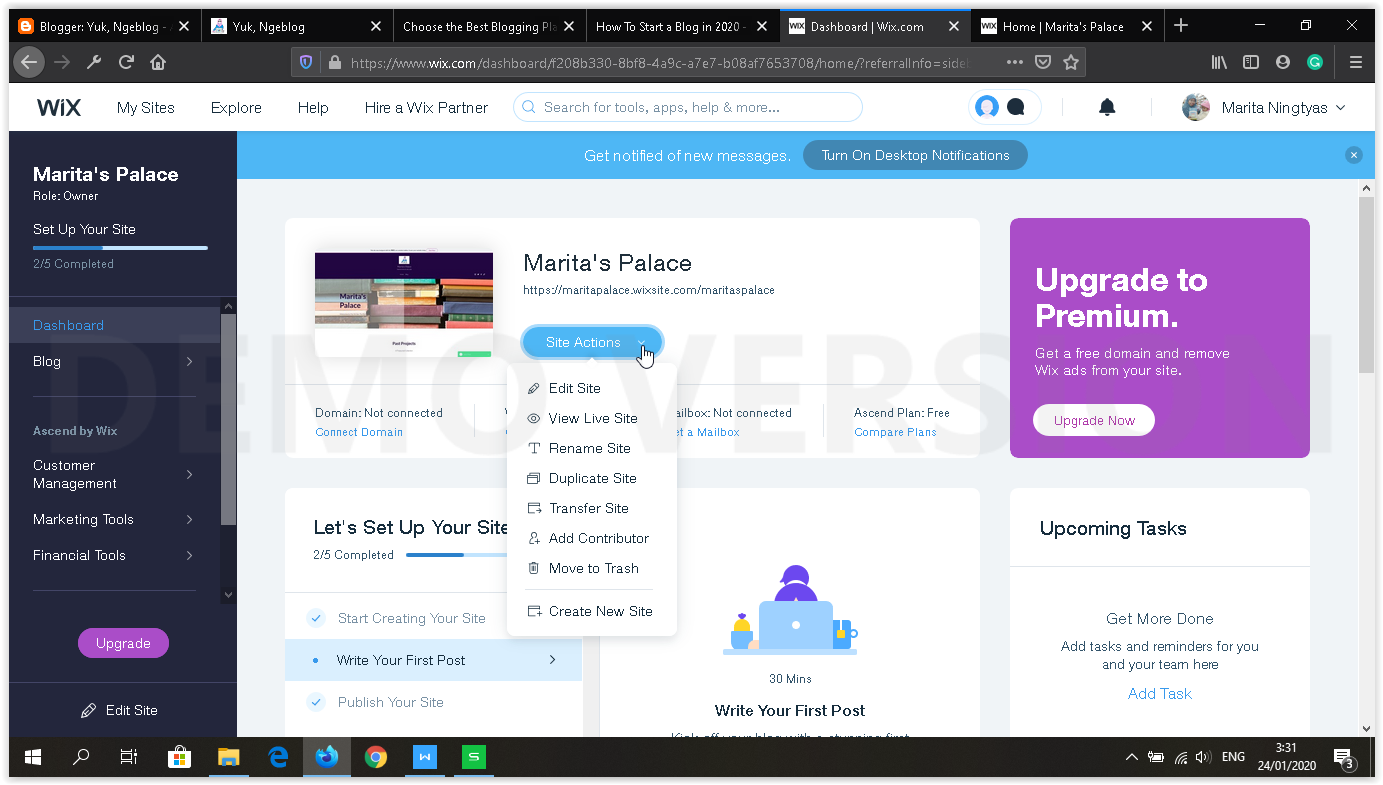Open Help in top navigation
The image size is (1383, 785).
313,108
